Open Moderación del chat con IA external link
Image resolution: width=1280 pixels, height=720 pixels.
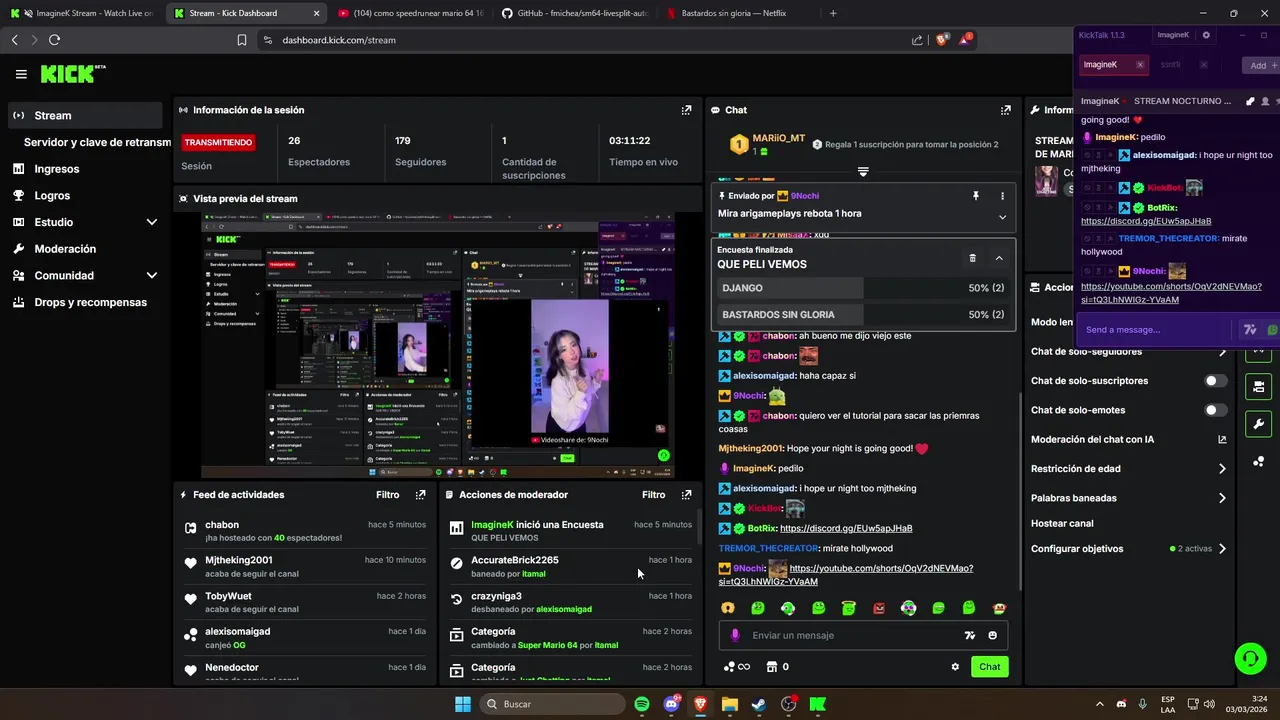click(x=1222, y=439)
